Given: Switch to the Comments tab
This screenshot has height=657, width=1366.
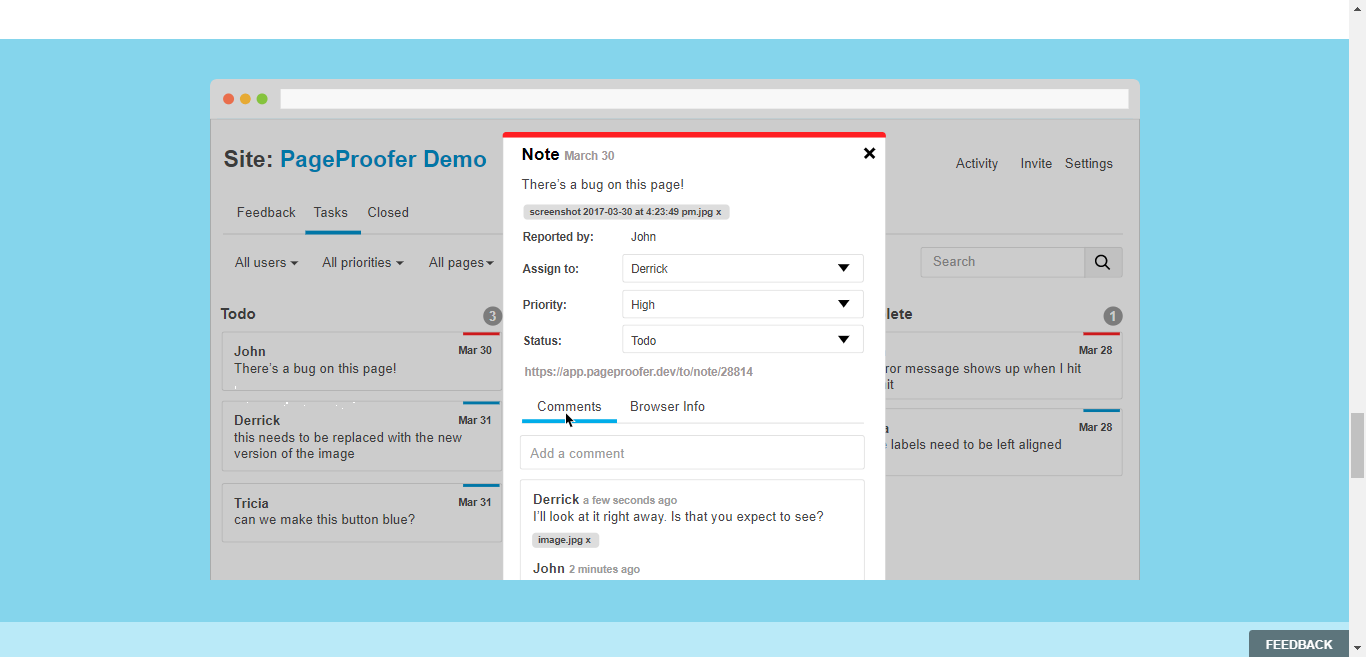Looking at the screenshot, I should click(x=569, y=406).
